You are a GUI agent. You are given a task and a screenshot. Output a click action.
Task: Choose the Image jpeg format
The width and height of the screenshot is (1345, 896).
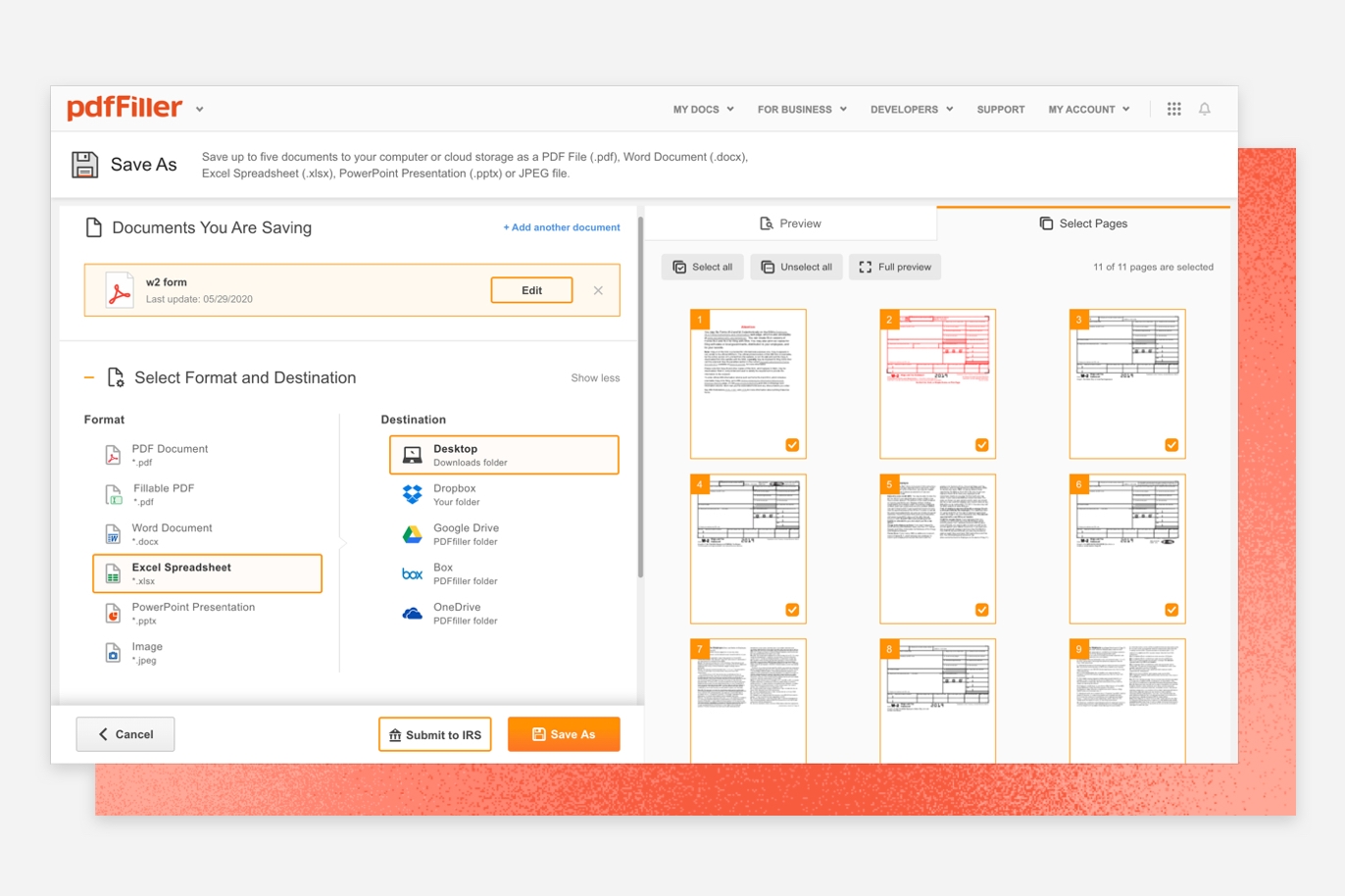coord(207,653)
